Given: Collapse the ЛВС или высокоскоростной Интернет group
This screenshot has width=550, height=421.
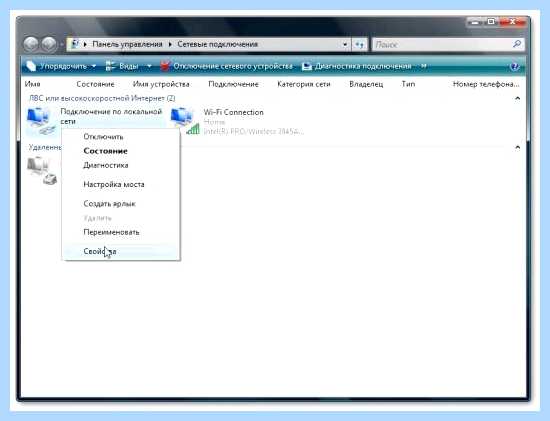Looking at the screenshot, I should pos(517,99).
